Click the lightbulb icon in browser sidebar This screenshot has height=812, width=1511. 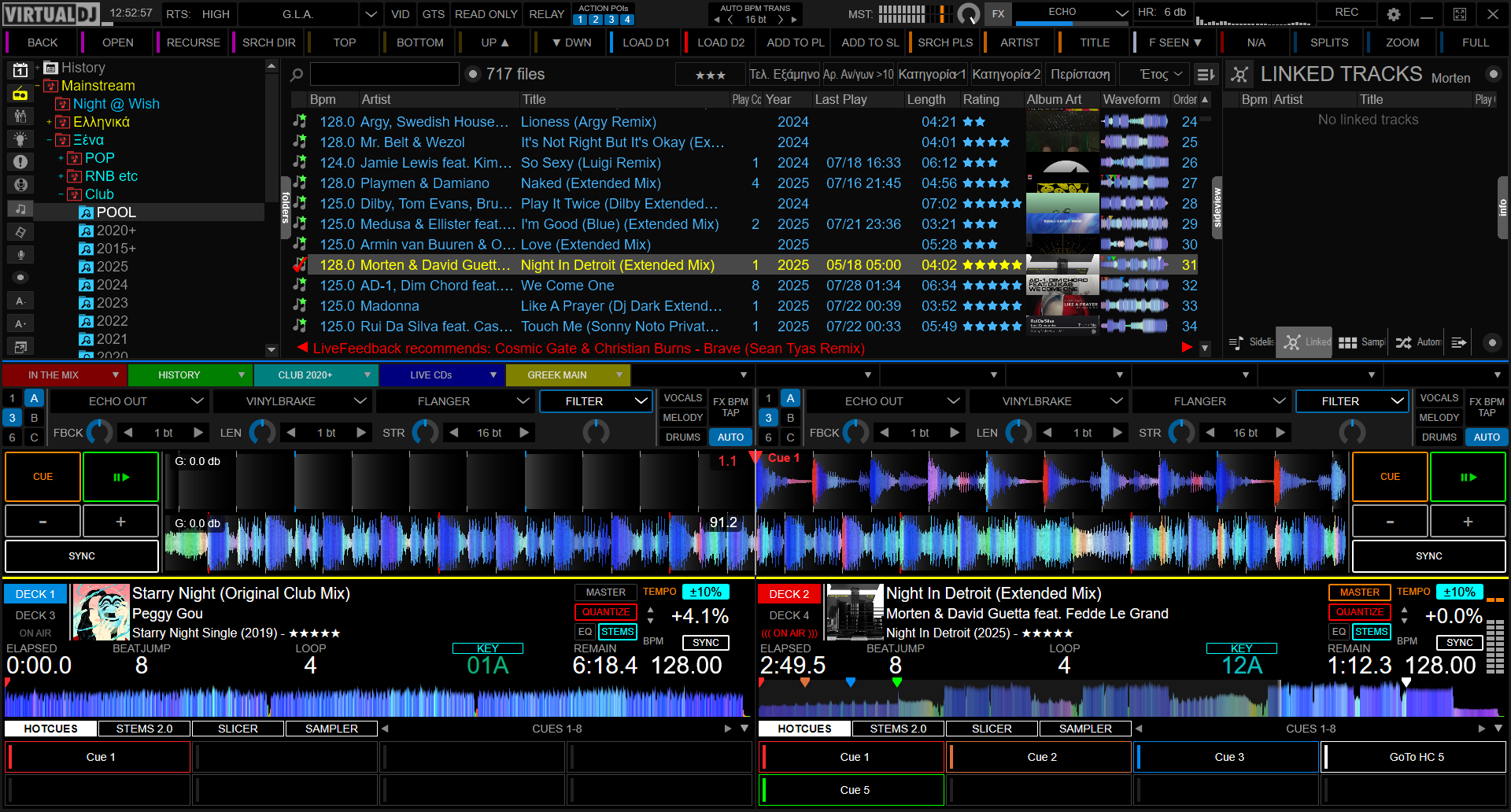[x=20, y=139]
